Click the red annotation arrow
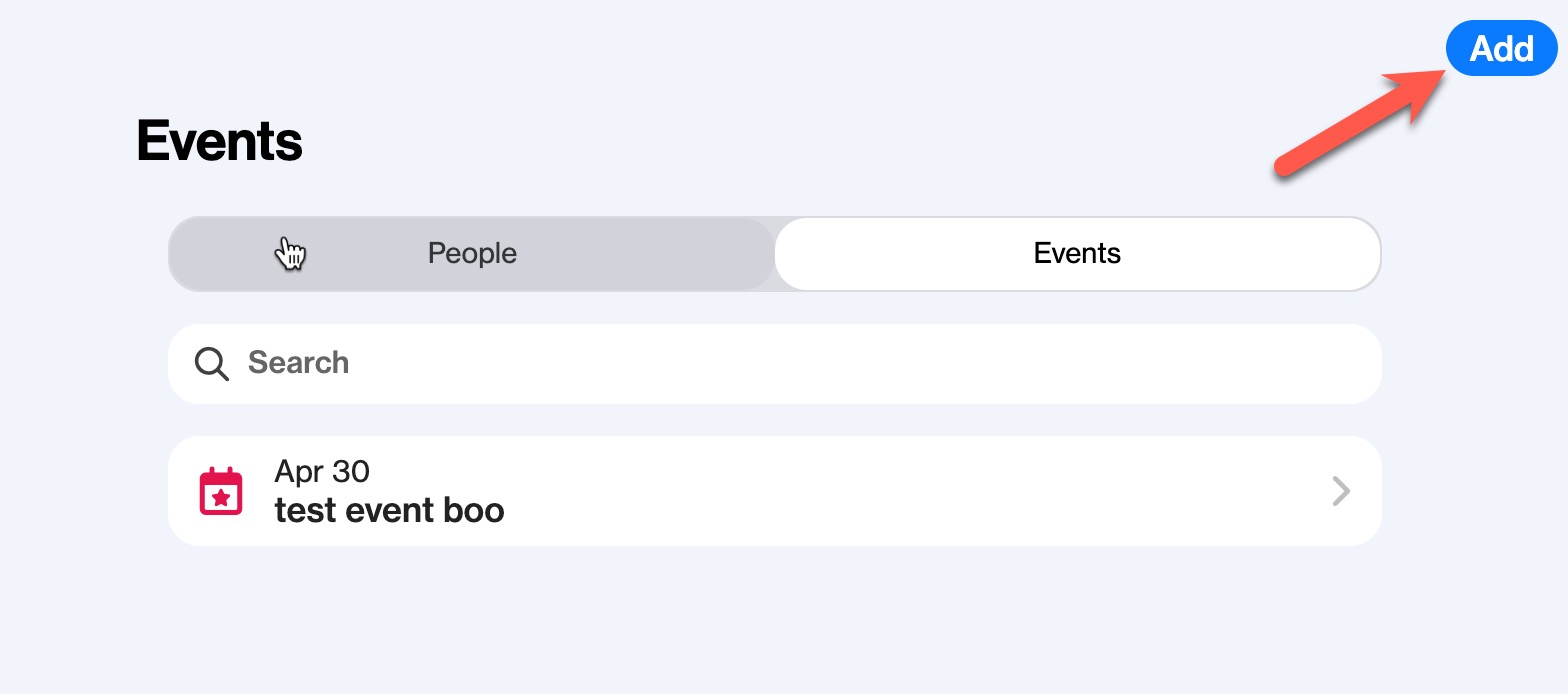The width and height of the screenshot is (1568, 694). pyautogui.click(x=1359, y=123)
